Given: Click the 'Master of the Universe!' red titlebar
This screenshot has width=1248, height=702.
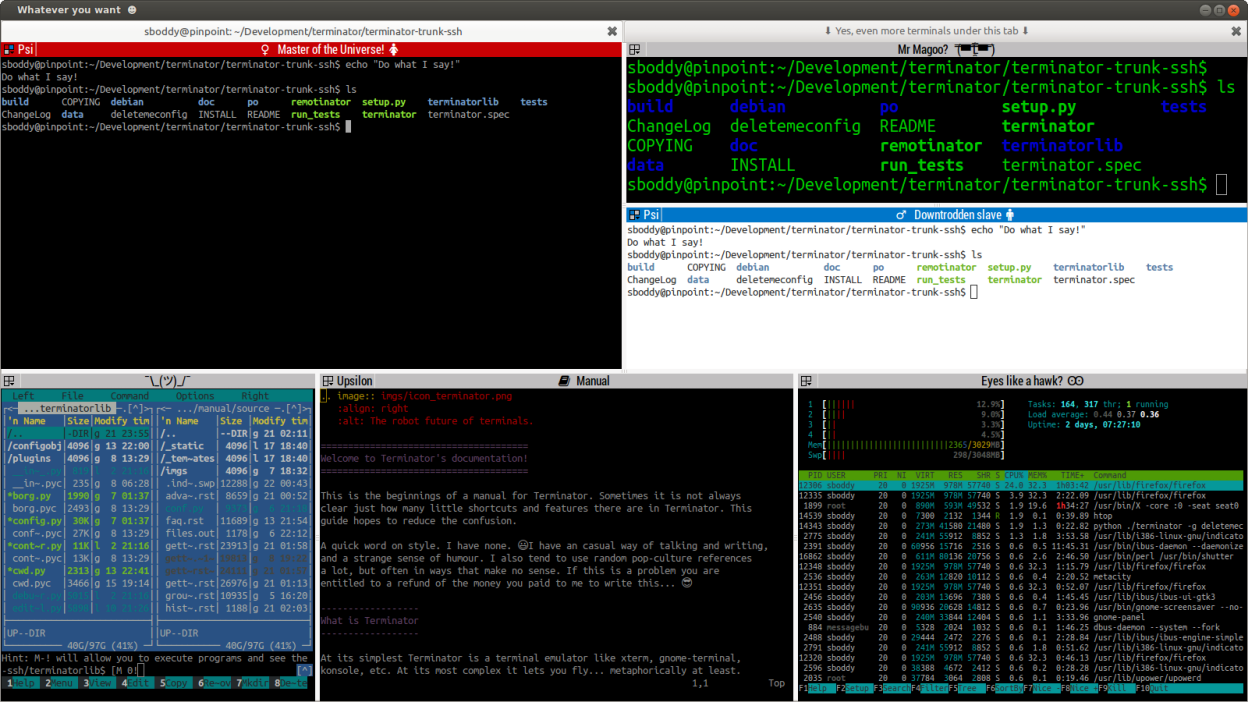Looking at the screenshot, I should point(330,49).
